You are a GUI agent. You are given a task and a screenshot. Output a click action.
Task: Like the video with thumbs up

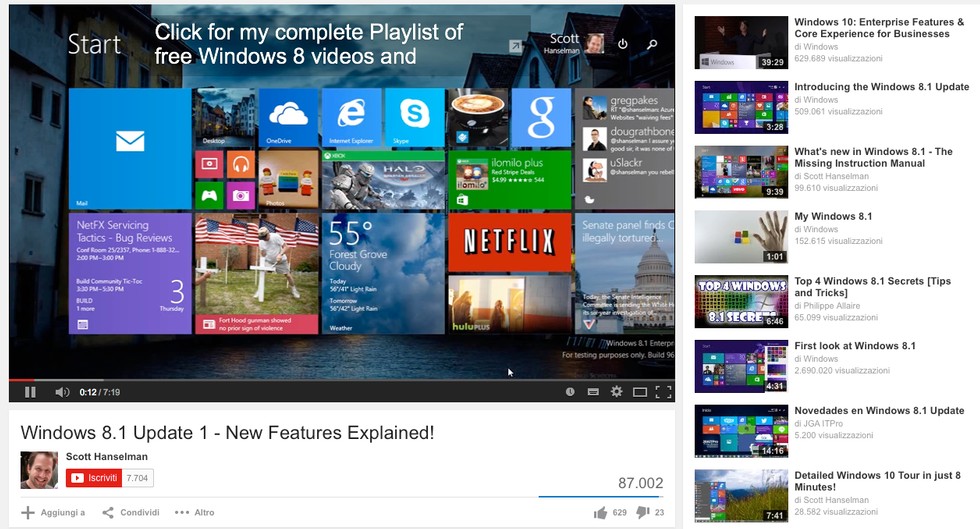click(x=601, y=513)
